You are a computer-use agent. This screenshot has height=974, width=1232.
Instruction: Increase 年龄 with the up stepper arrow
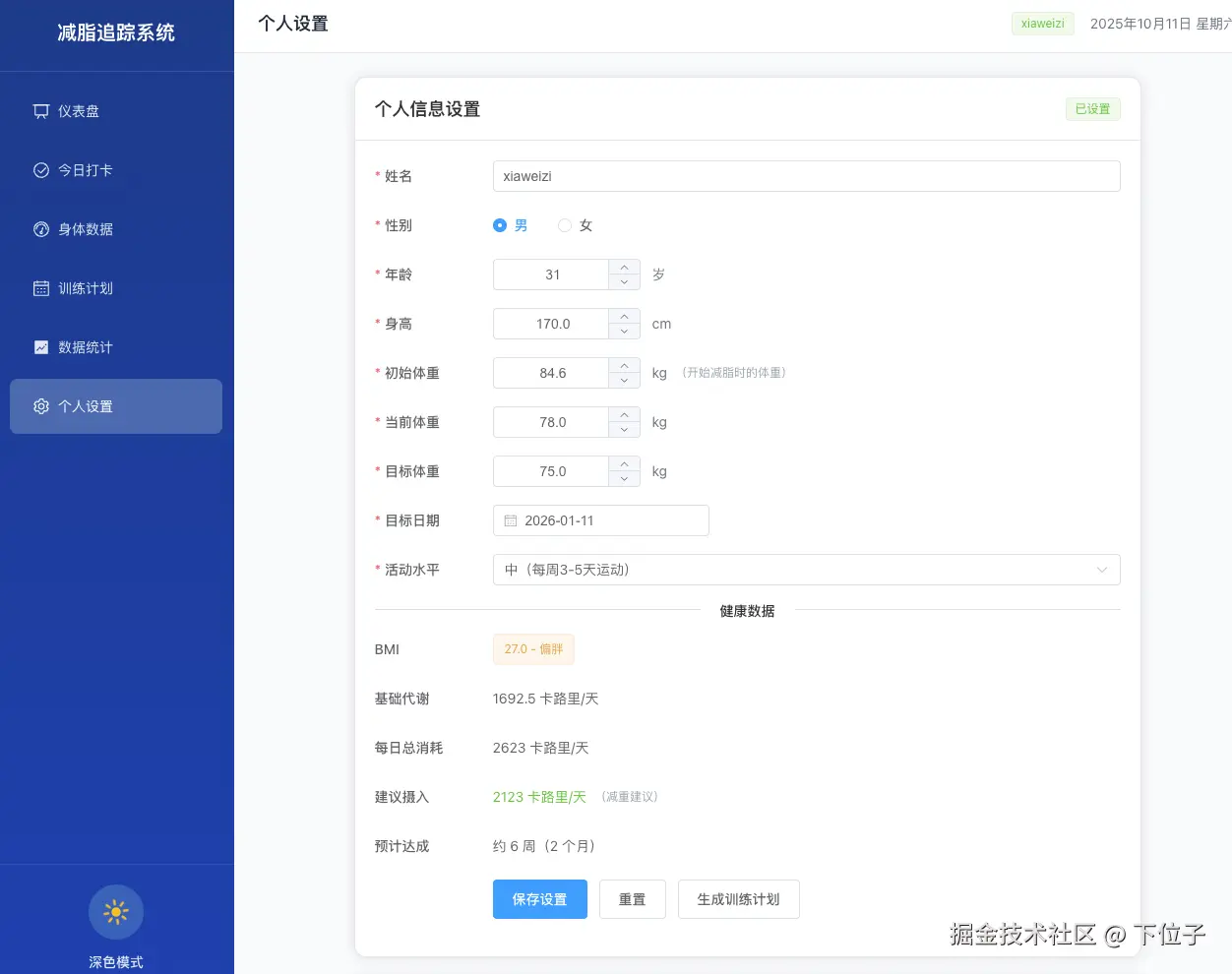(624, 268)
